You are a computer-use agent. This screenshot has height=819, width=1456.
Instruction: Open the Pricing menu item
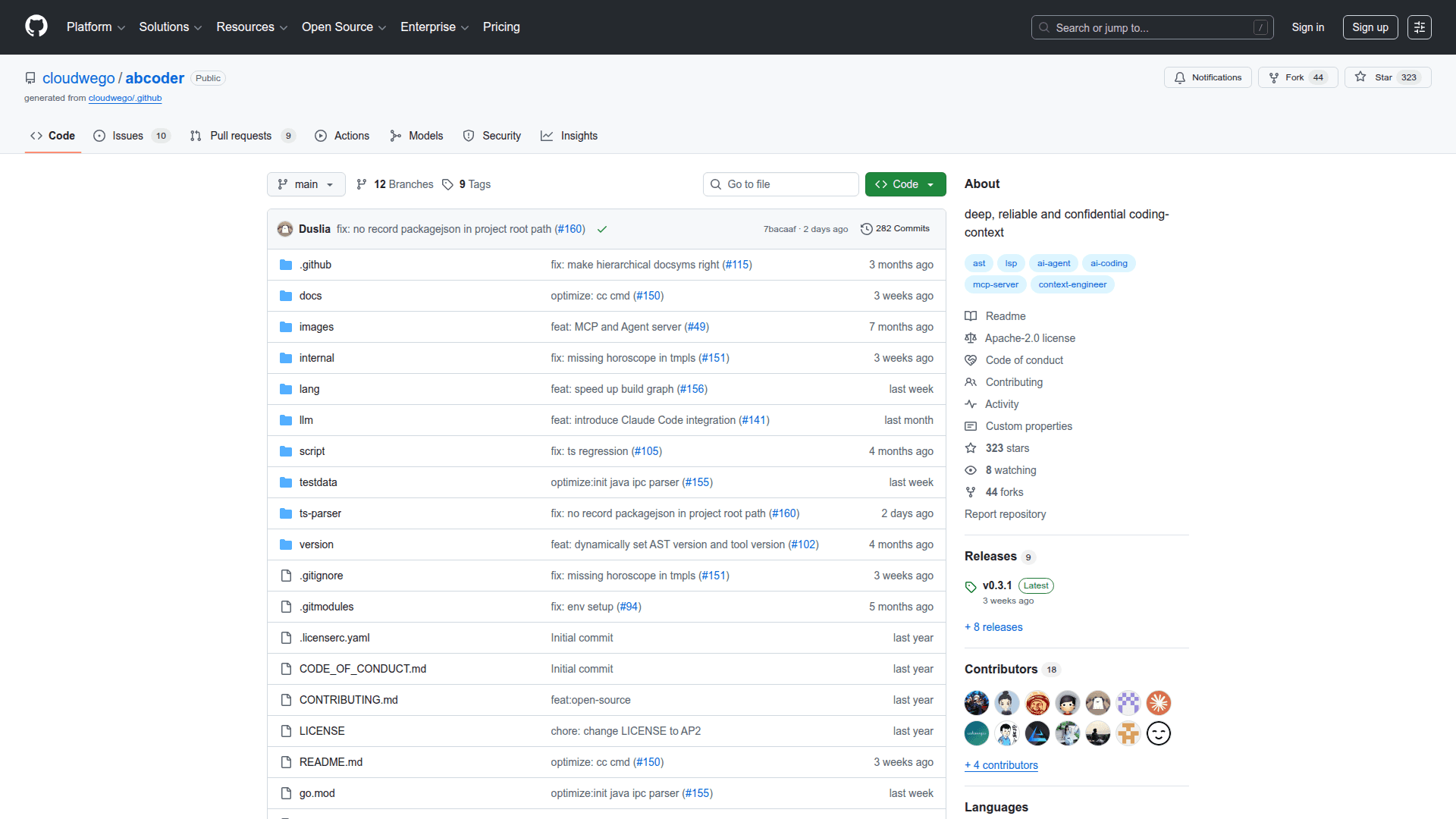click(x=501, y=27)
